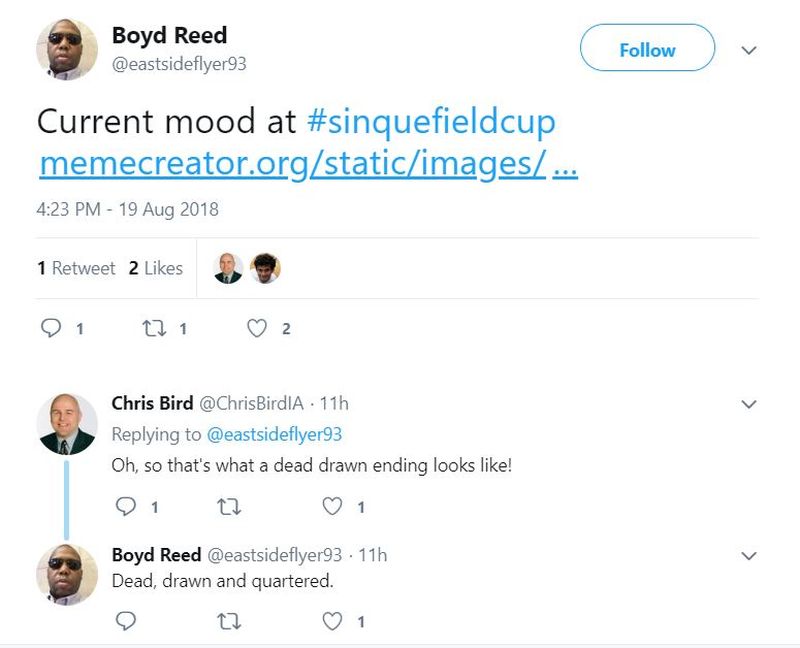Reply to the Dead, drawn and quartered tweet

126,621
